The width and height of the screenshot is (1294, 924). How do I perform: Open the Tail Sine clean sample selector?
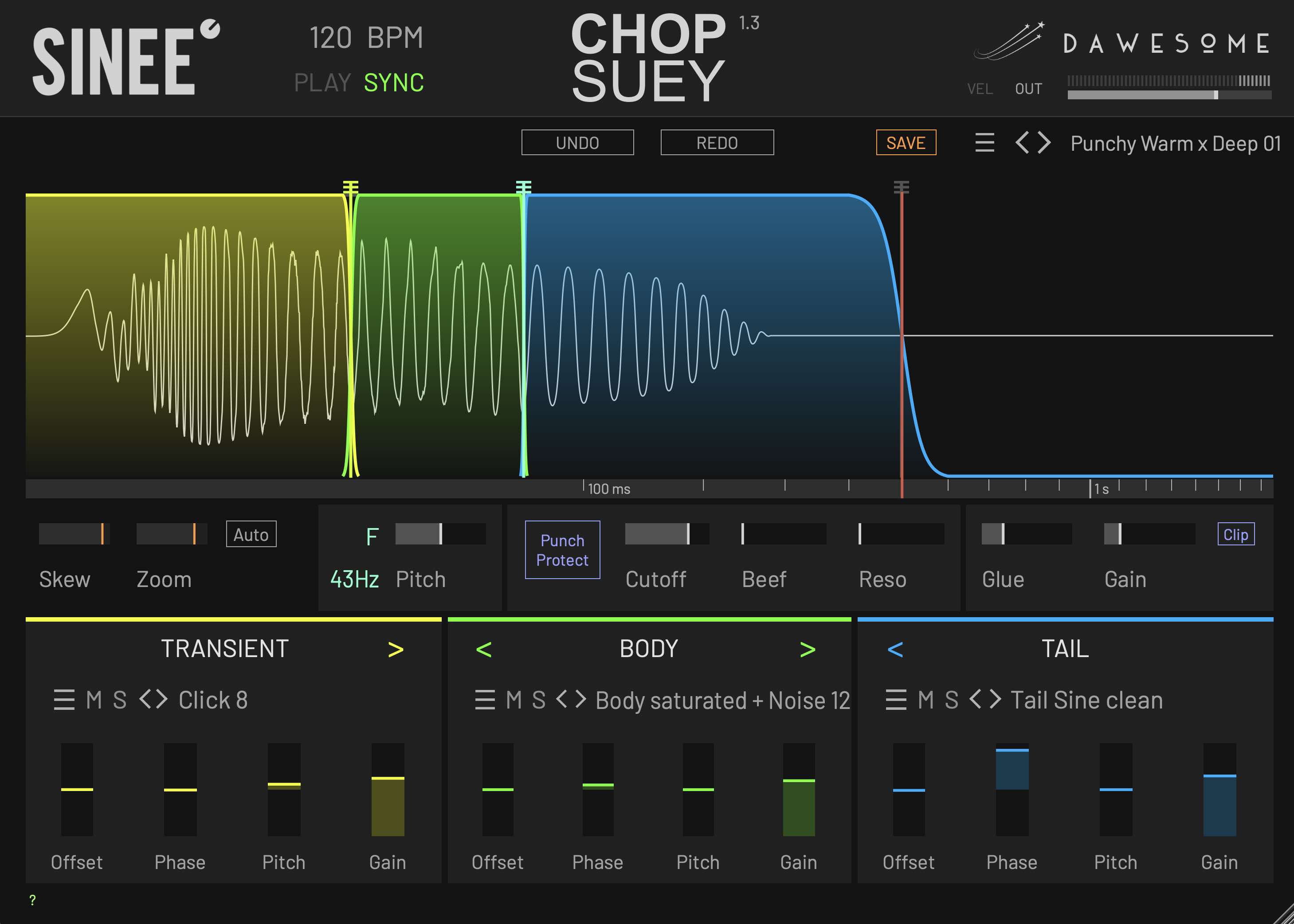[1087, 700]
